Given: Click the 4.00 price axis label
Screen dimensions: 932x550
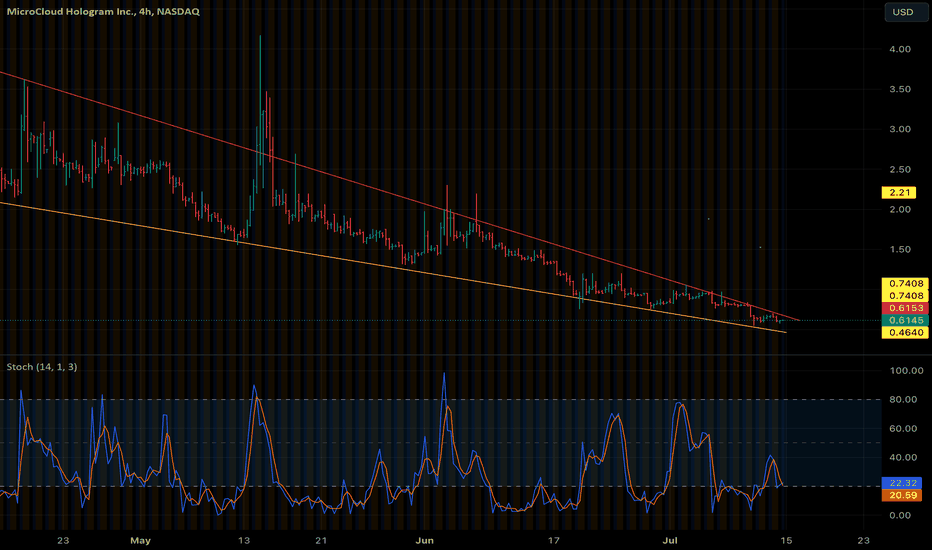Looking at the screenshot, I should (900, 49).
